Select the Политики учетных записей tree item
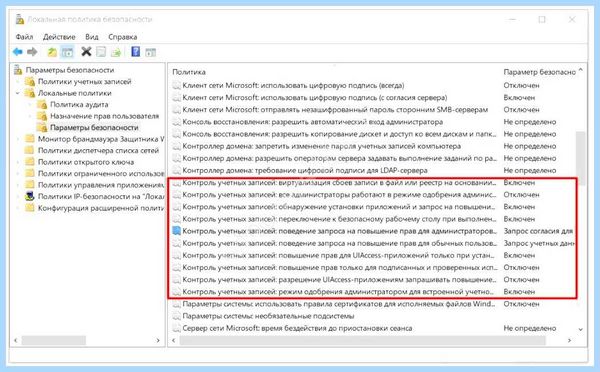The height and width of the screenshot is (372, 600). 85,82
